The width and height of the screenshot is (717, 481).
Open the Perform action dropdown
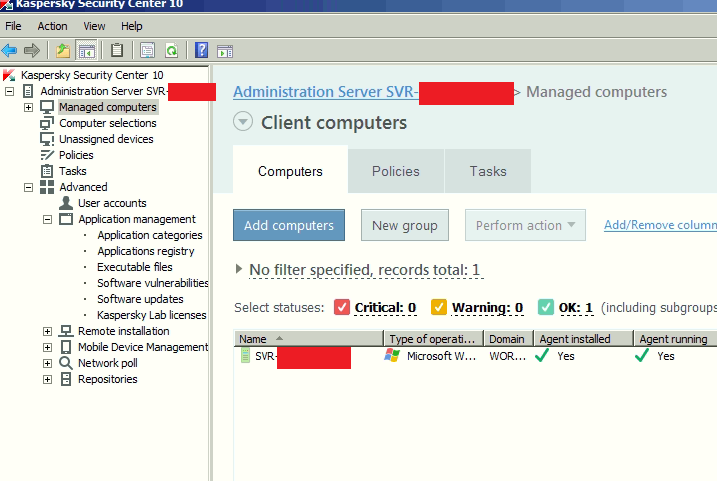[525, 225]
